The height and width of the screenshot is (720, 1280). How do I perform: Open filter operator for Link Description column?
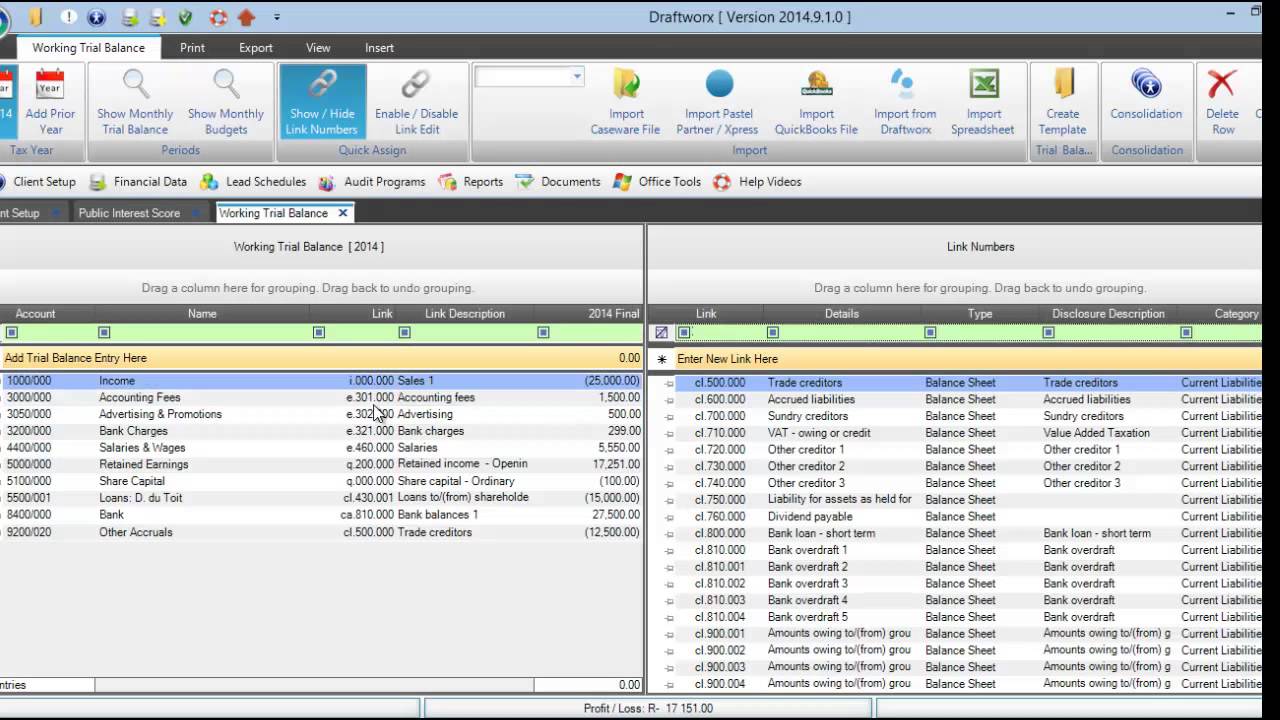pos(404,332)
